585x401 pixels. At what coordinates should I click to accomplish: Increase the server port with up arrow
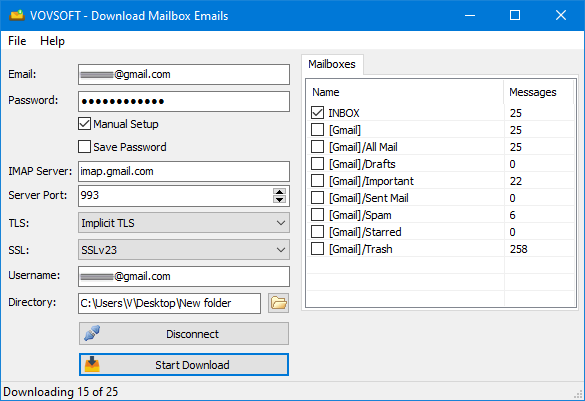click(279, 191)
